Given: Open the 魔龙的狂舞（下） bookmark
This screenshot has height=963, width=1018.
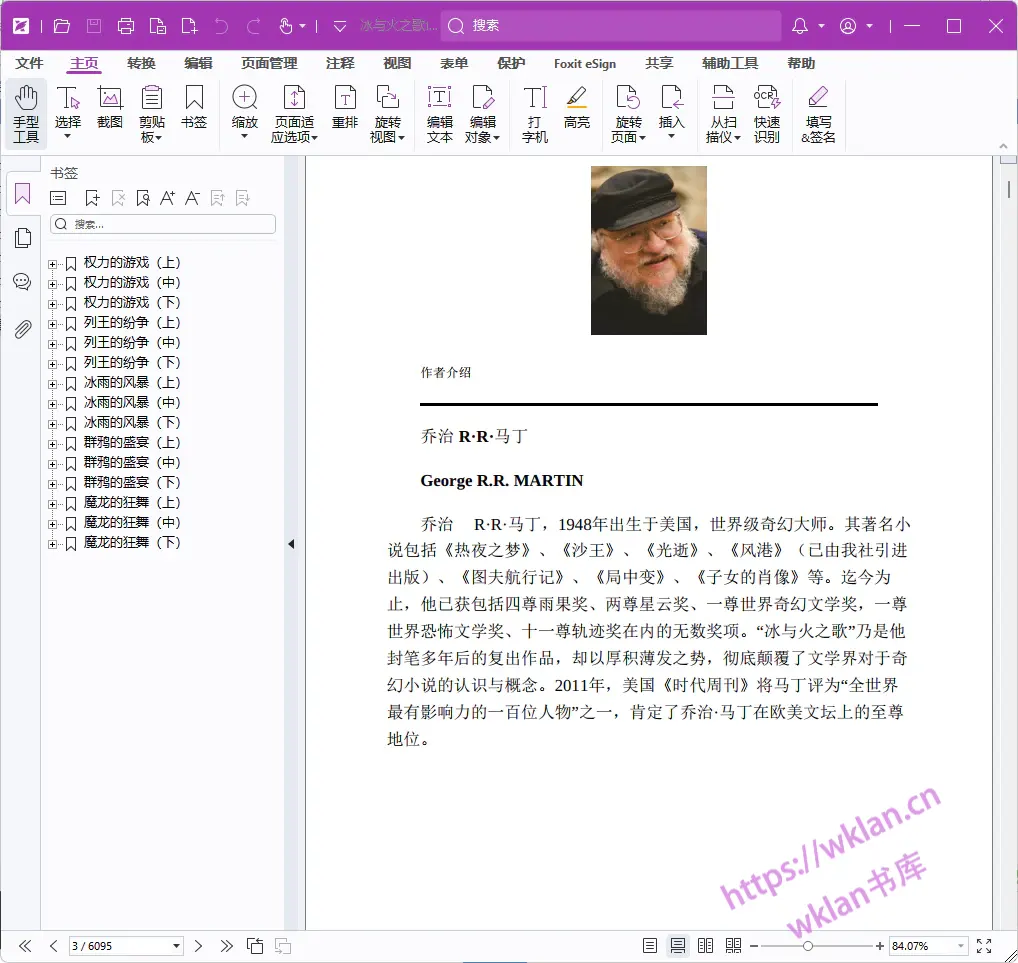Looking at the screenshot, I should click(132, 543).
